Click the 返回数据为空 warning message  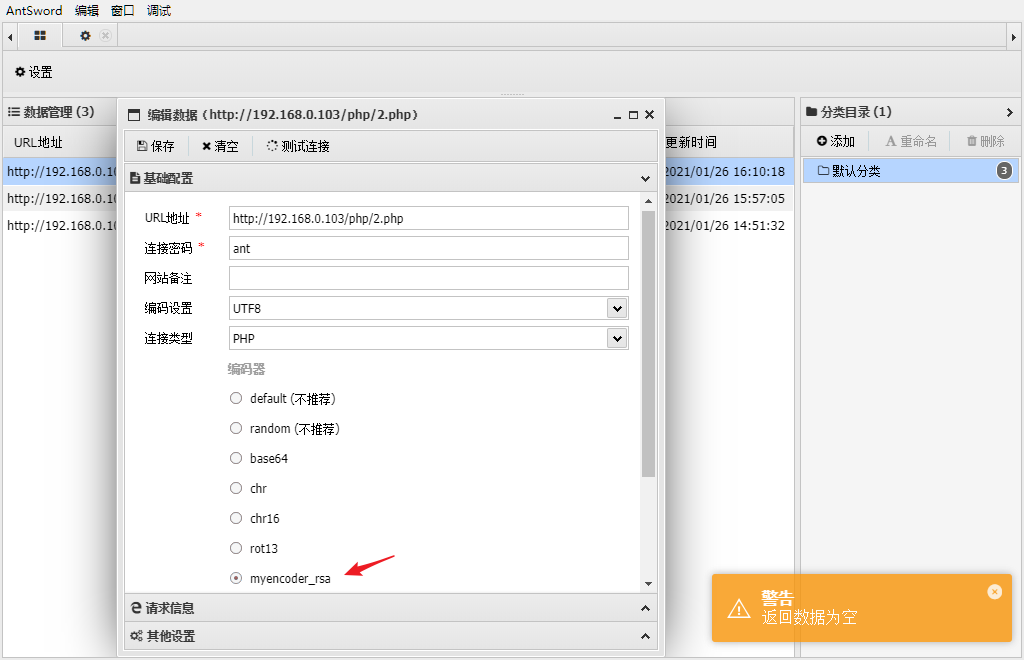click(809, 617)
